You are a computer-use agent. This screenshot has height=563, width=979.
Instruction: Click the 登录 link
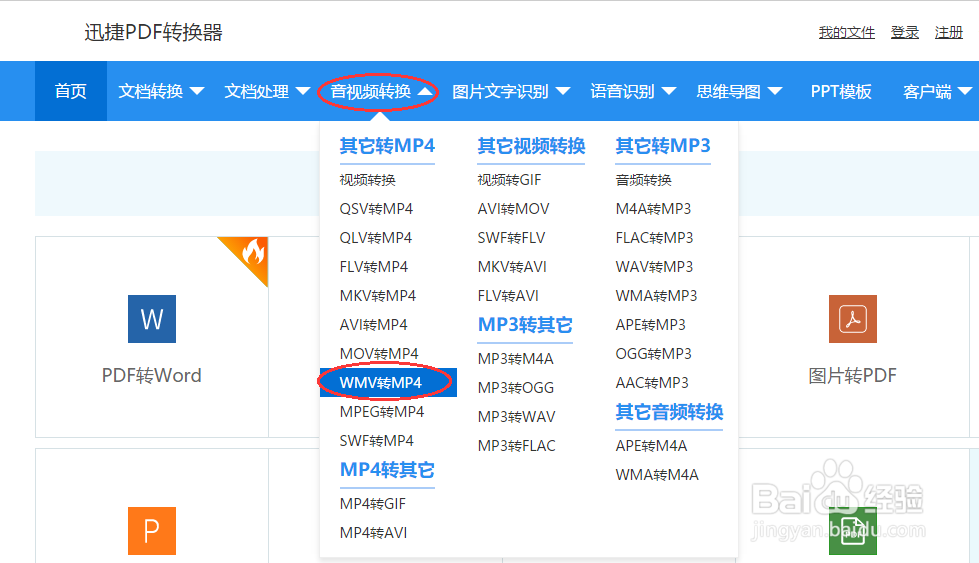tap(905, 32)
